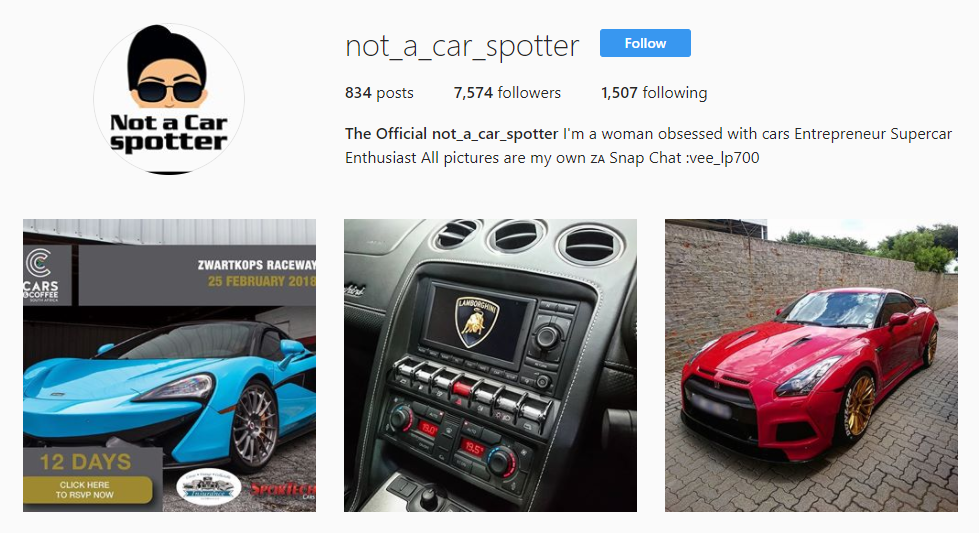View the 1,507 following list
The image size is (979, 533).
(654, 93)
